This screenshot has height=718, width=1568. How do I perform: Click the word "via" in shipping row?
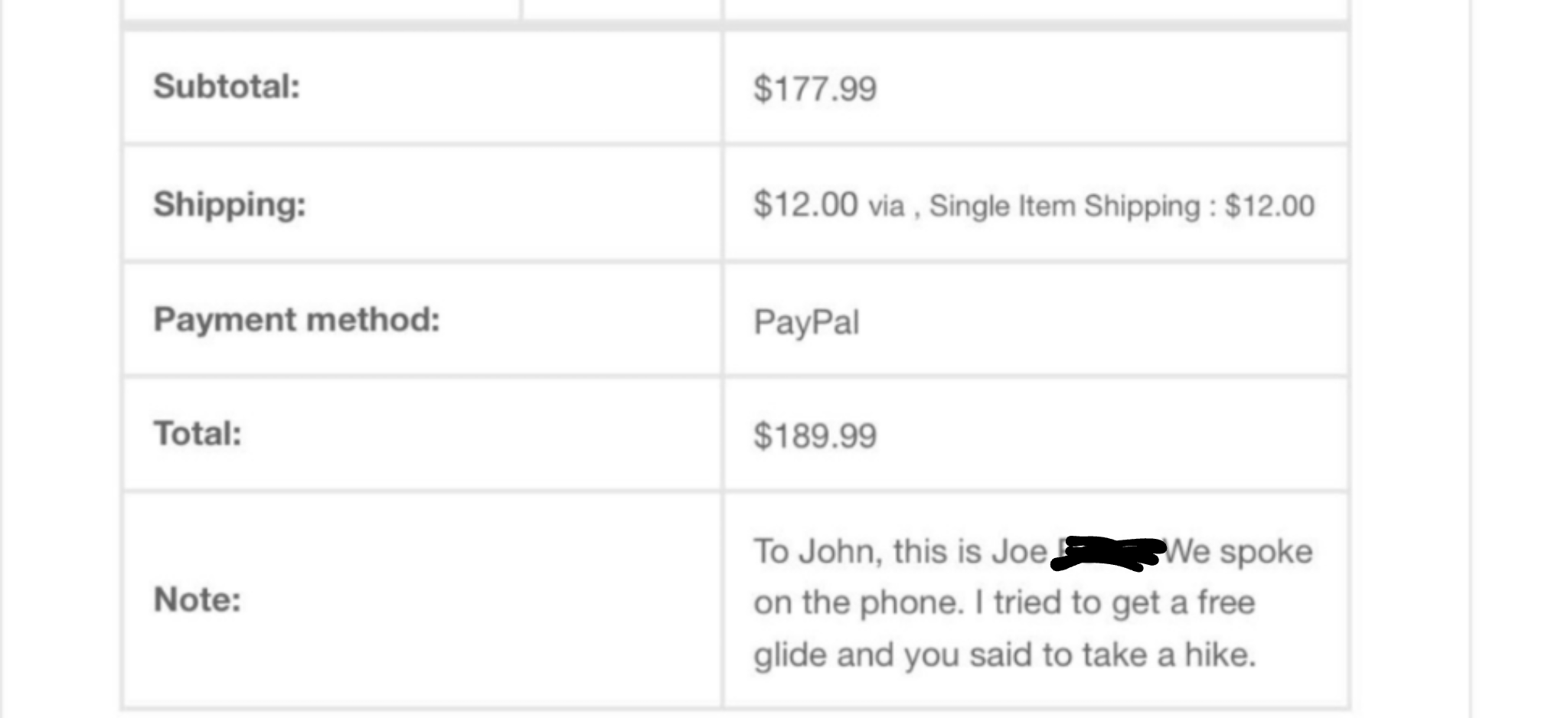(886, 207)
